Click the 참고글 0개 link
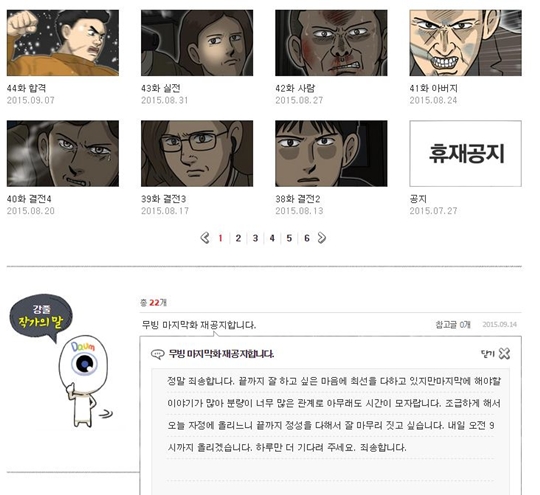The image size is (540, 495). click(453, 324)
